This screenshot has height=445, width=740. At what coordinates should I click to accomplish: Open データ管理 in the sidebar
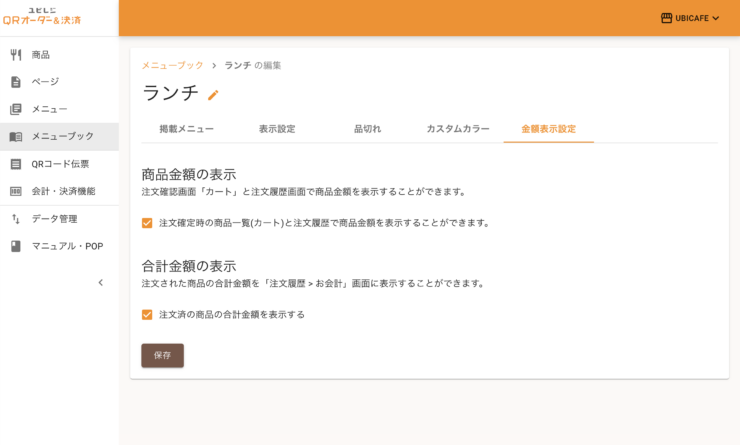[59, 219]
